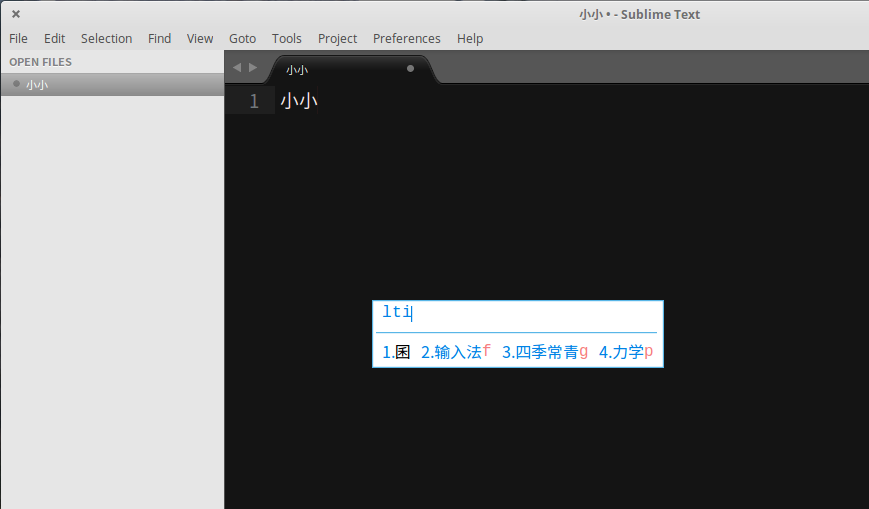Click the left tab navigation arrow
Viewport: 869px width, 509px height.
237,68
